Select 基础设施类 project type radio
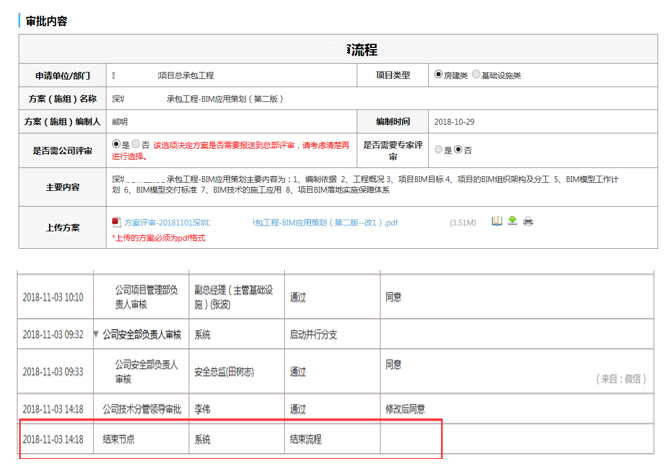 [476, 74]
